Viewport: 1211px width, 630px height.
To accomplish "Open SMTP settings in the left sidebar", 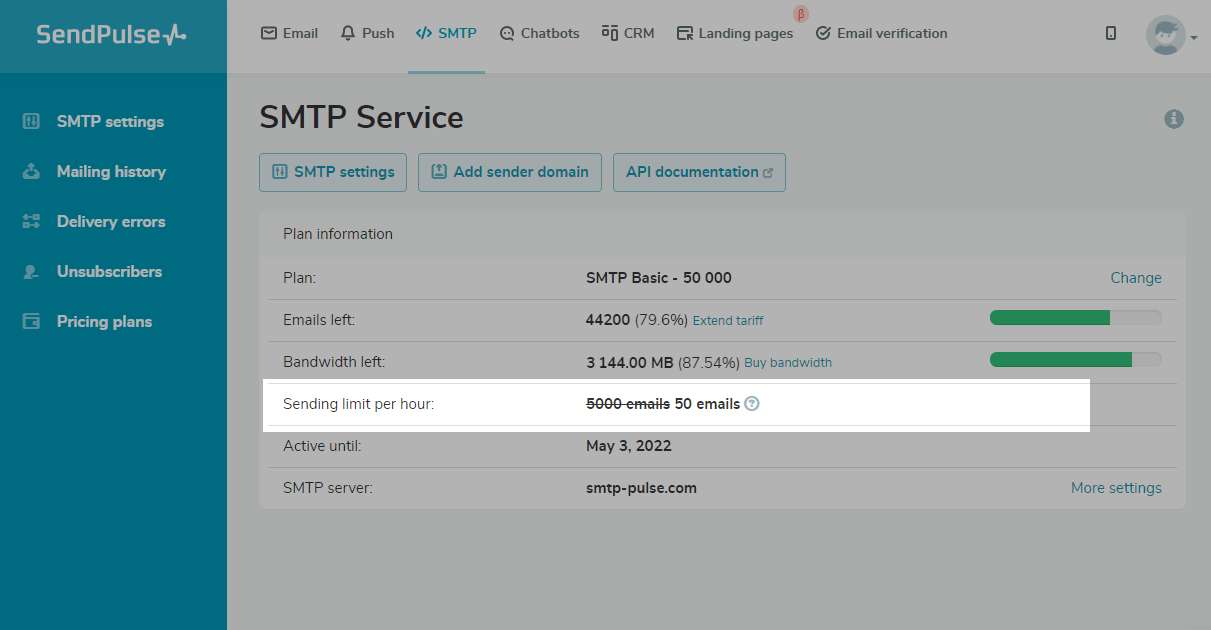I will pos(109,122).
